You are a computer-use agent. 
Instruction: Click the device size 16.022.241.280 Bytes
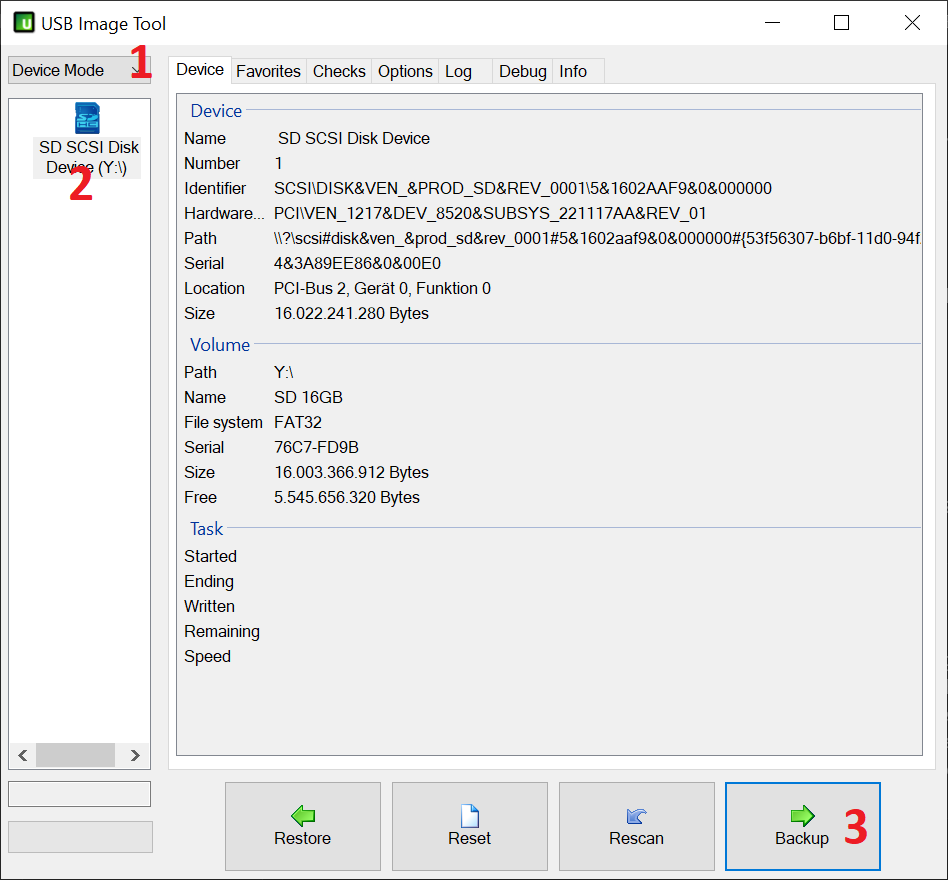tap(351, 313)
